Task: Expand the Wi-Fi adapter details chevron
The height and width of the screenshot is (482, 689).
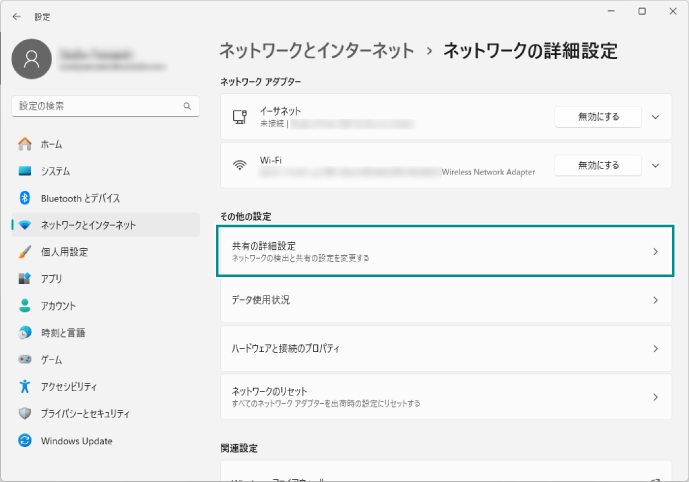Action: (x=656, y=165)
